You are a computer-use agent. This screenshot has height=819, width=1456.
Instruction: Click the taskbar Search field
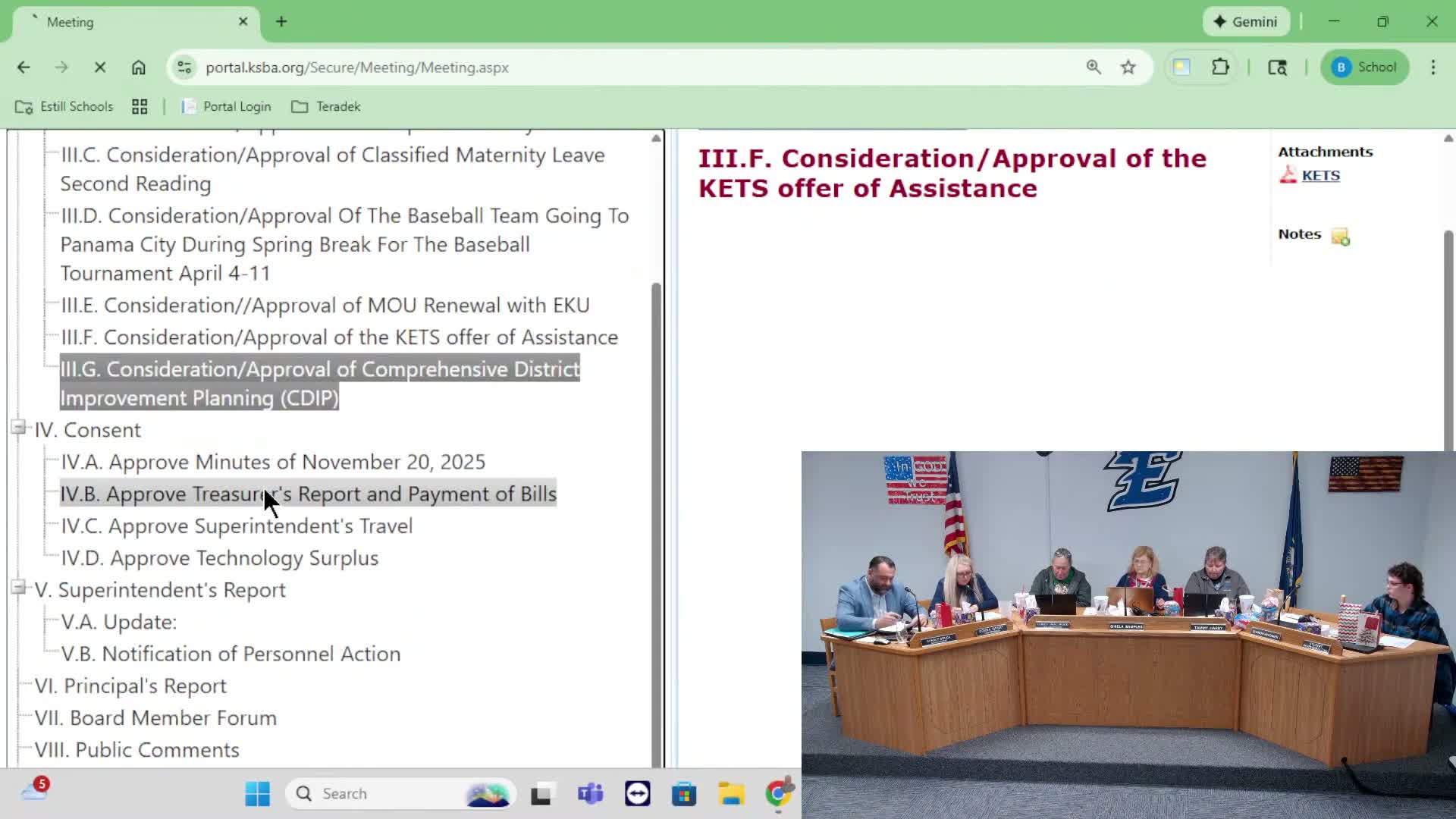pyautogui.click(x=402, y=793)
